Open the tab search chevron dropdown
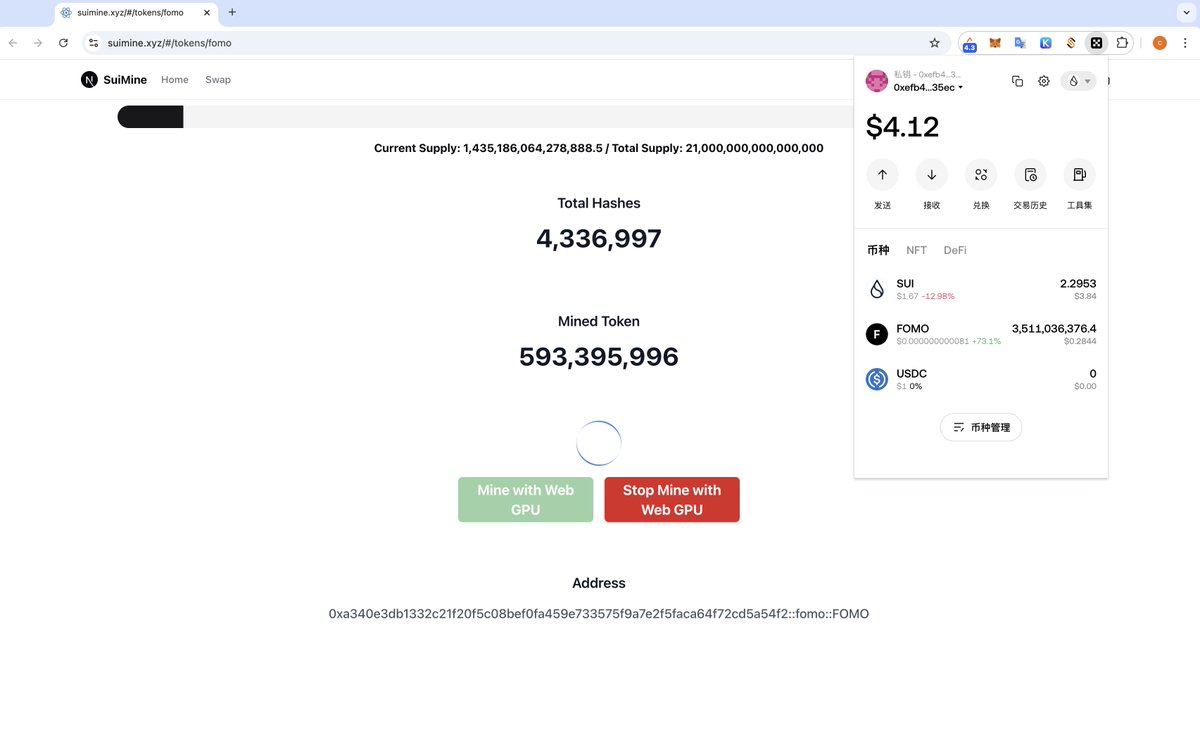 (1184, 11)
